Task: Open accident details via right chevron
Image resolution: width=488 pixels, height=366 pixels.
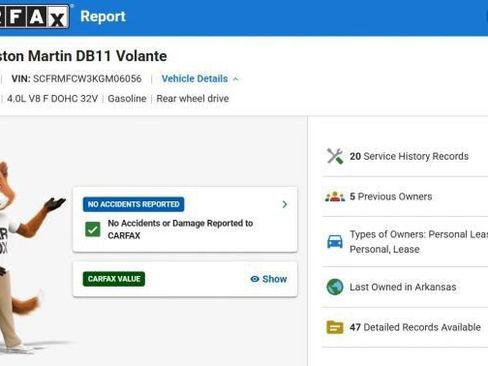Action: click(x=284, y=204)
